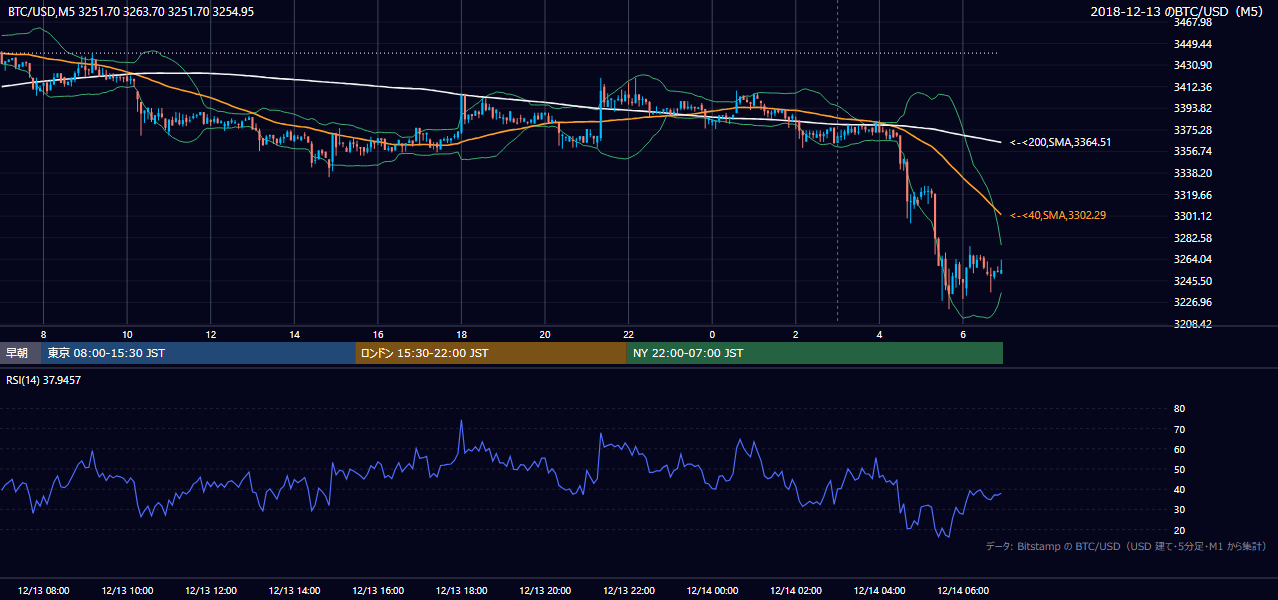Screen dimensions: 1278x600
Task: Click the RSI 50 level label
Action: click(1179, 469)
